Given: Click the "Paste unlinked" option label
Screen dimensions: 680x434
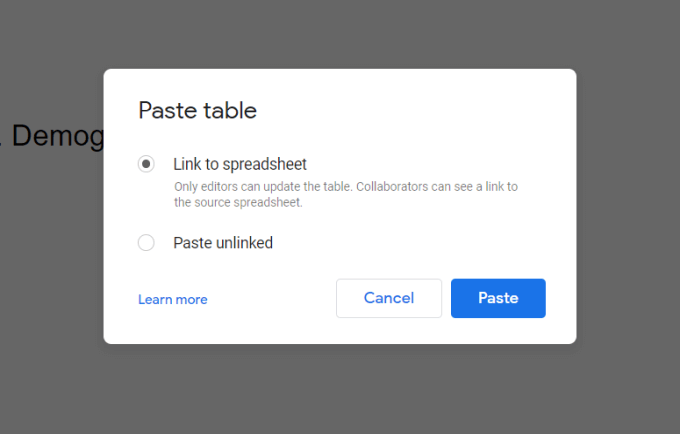Looking at the screenshot, I should (223, 243).
